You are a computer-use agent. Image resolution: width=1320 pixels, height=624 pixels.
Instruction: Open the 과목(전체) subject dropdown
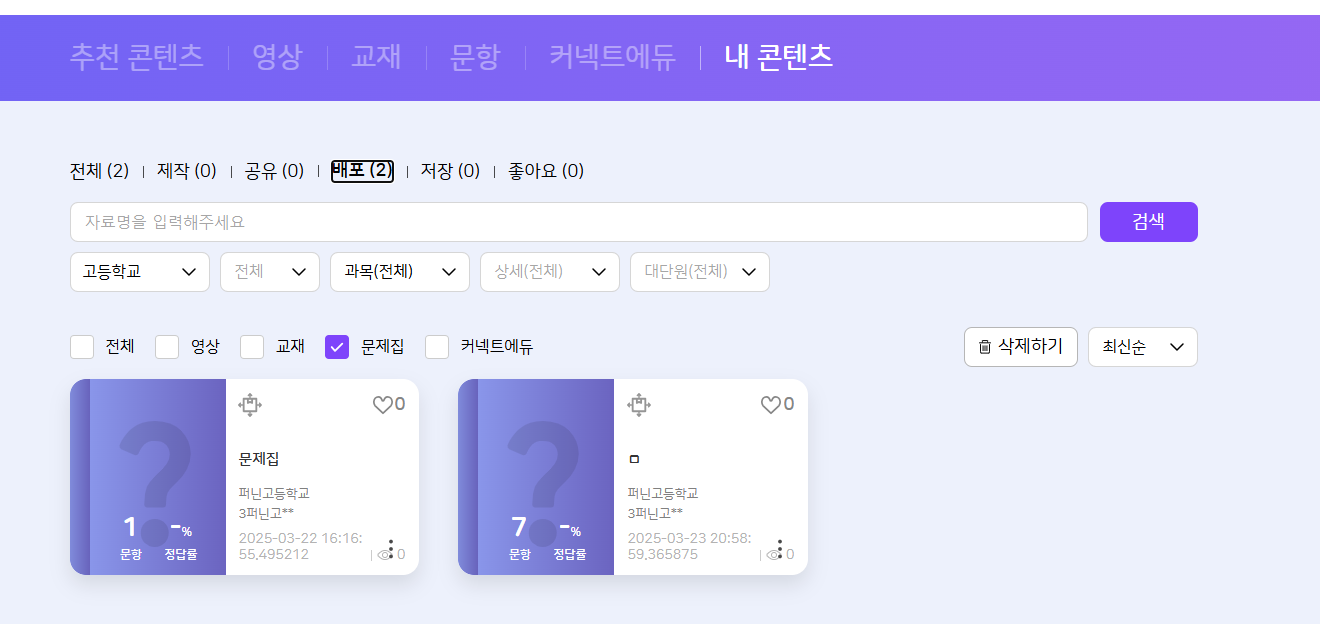400,272
